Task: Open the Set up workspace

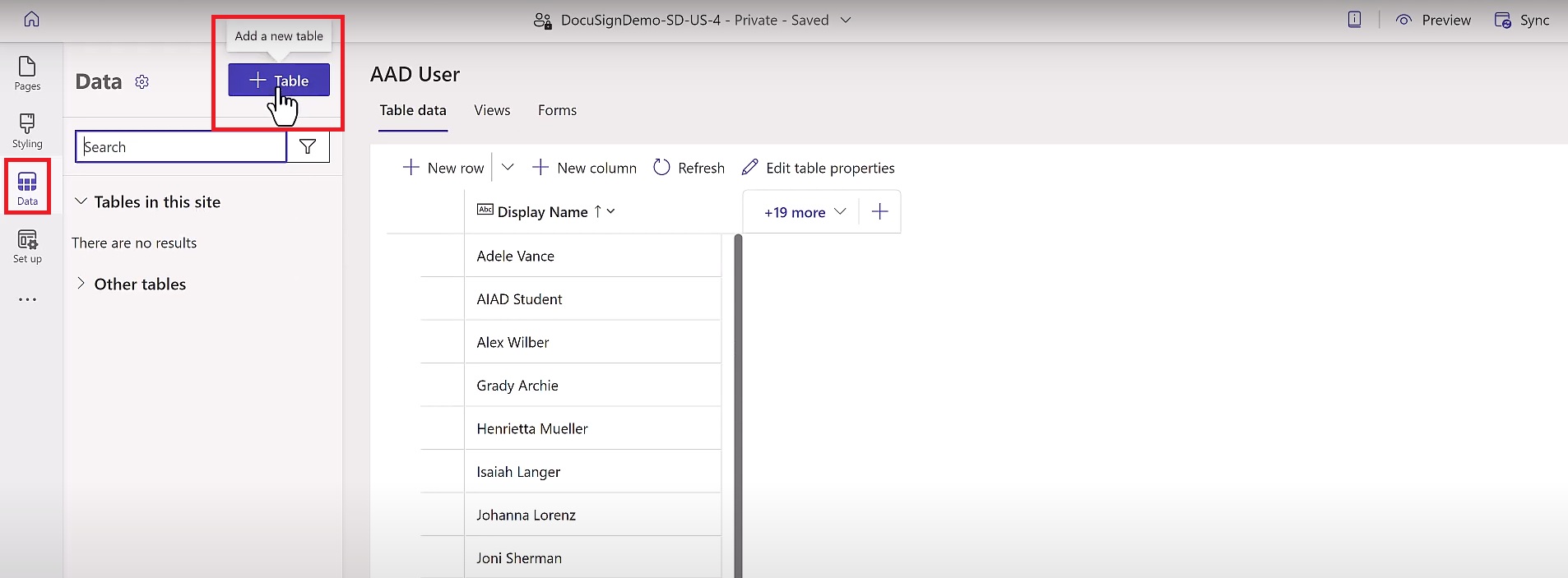Action: pyautogui.click(x=27, y=246)
